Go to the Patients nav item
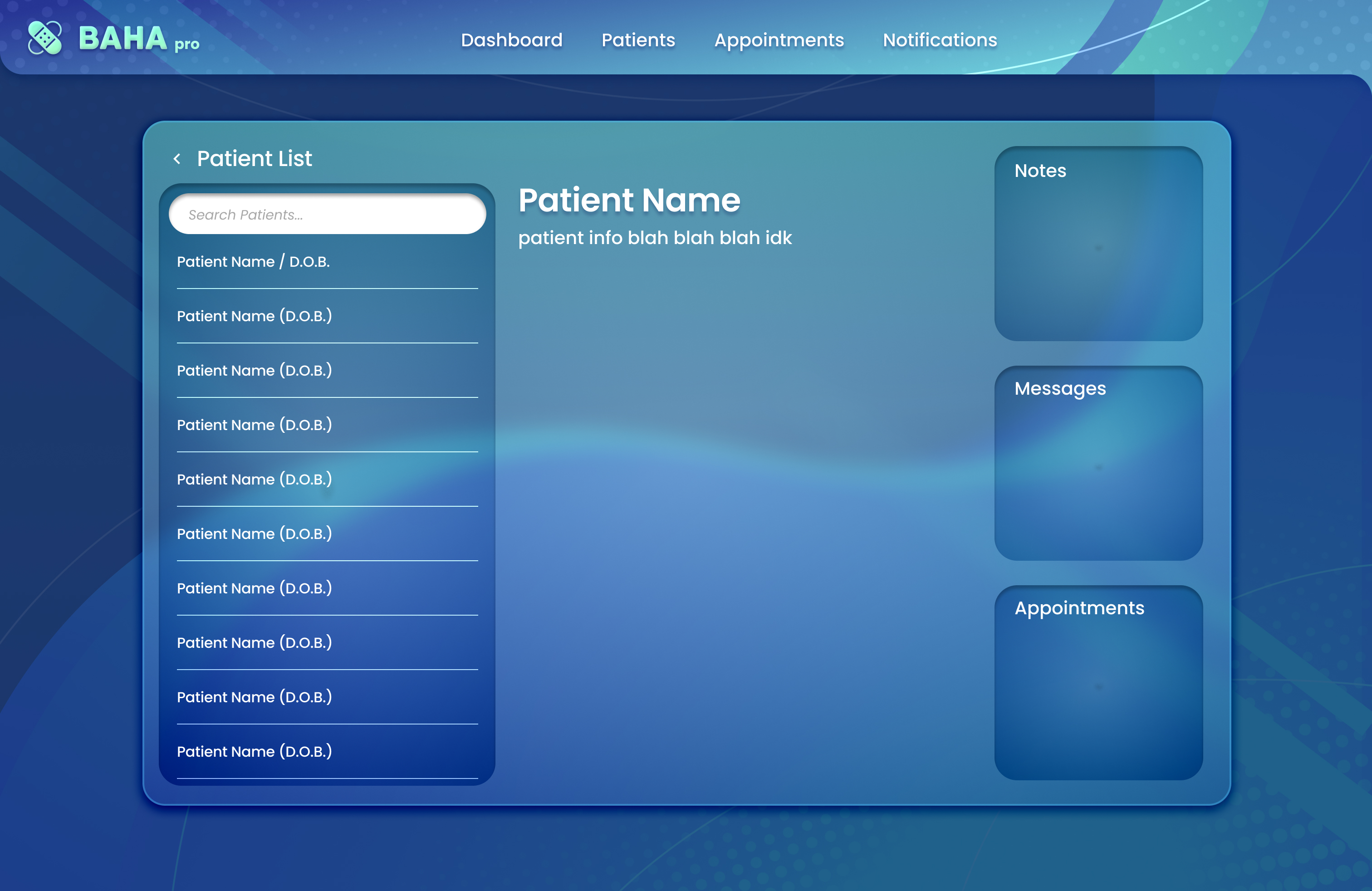1372x891 pixels. click(638, 40)
